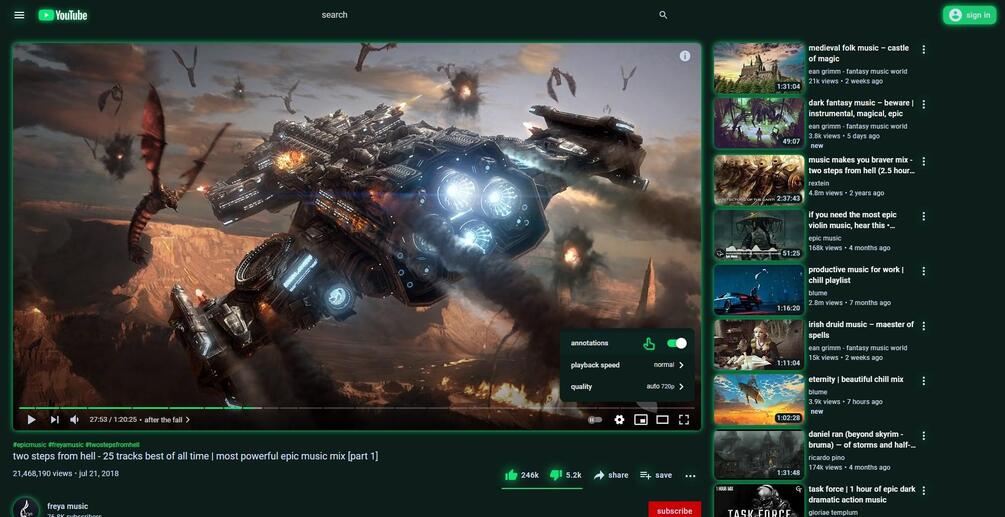Open the quality submenu

[x=627, y=387]
